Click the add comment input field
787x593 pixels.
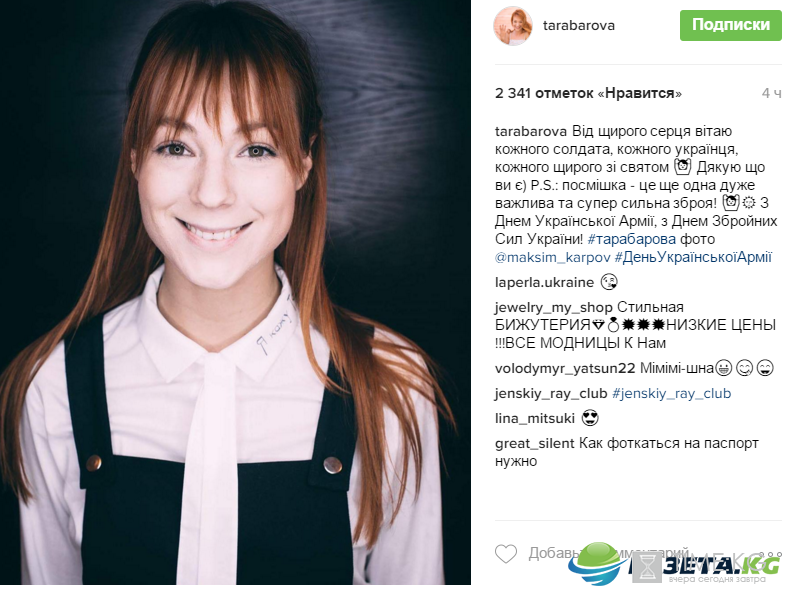608,553
